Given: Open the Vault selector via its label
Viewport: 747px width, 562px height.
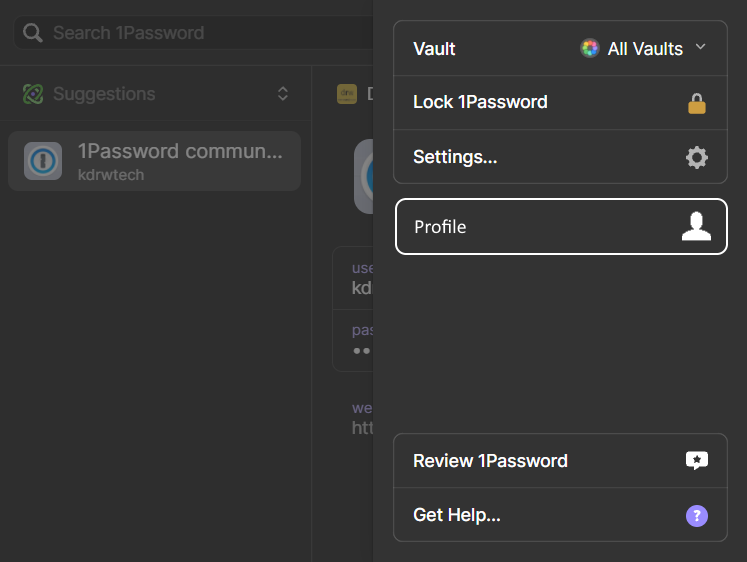Looking at the screenshot, I should tap(435, 48).
